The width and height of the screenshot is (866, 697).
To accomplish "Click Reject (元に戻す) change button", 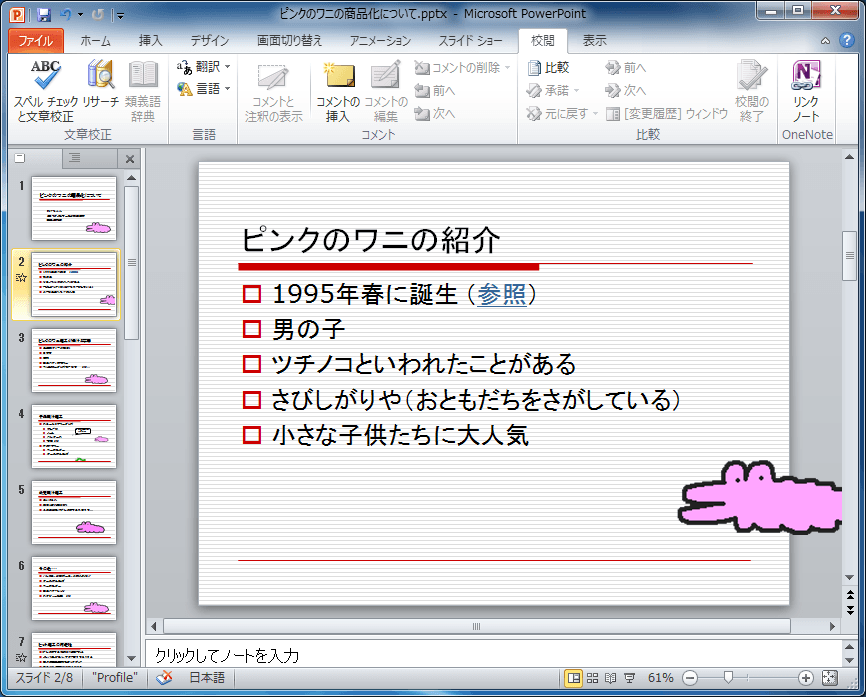I will [x=557, y=114].
